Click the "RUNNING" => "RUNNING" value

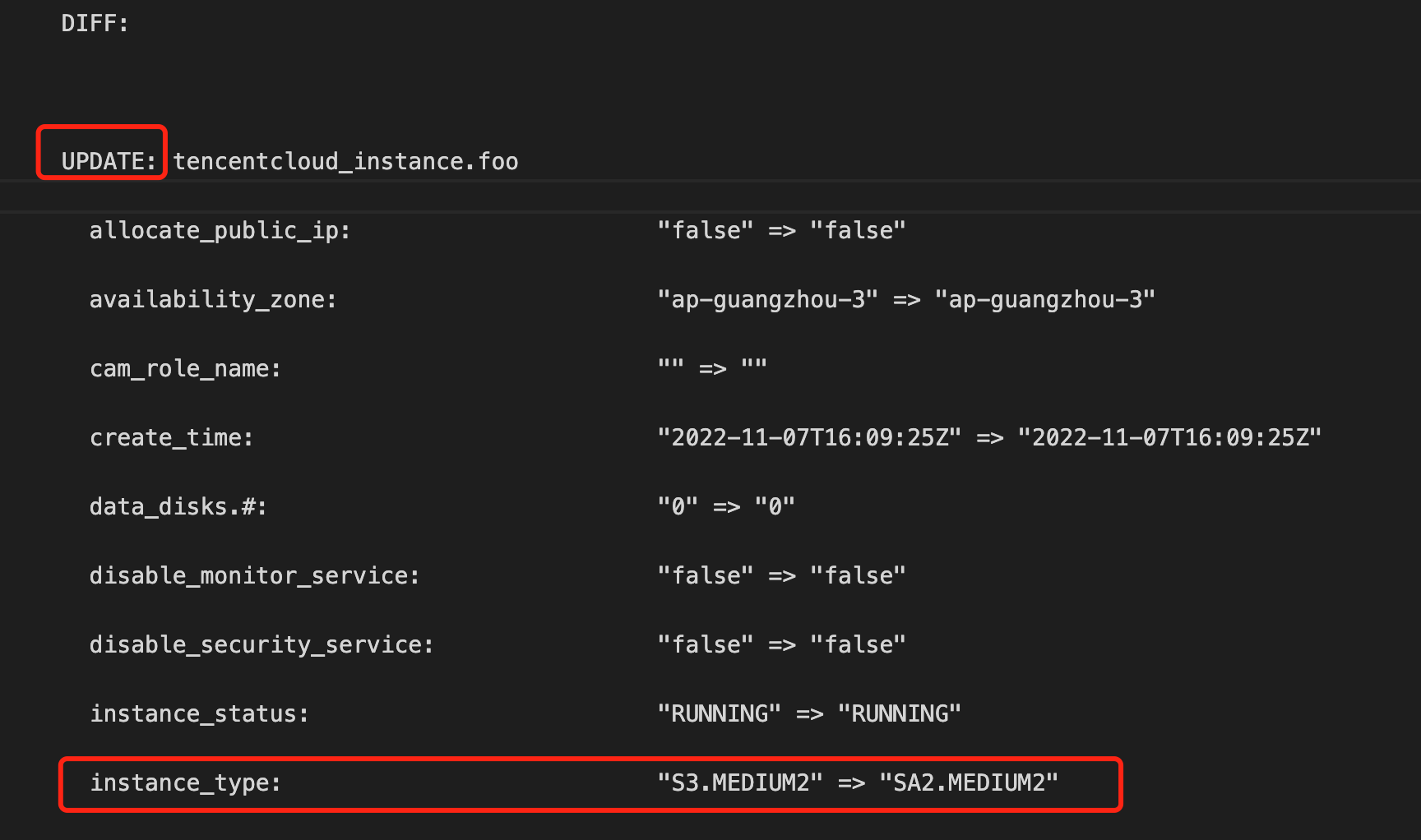[809, 713]
